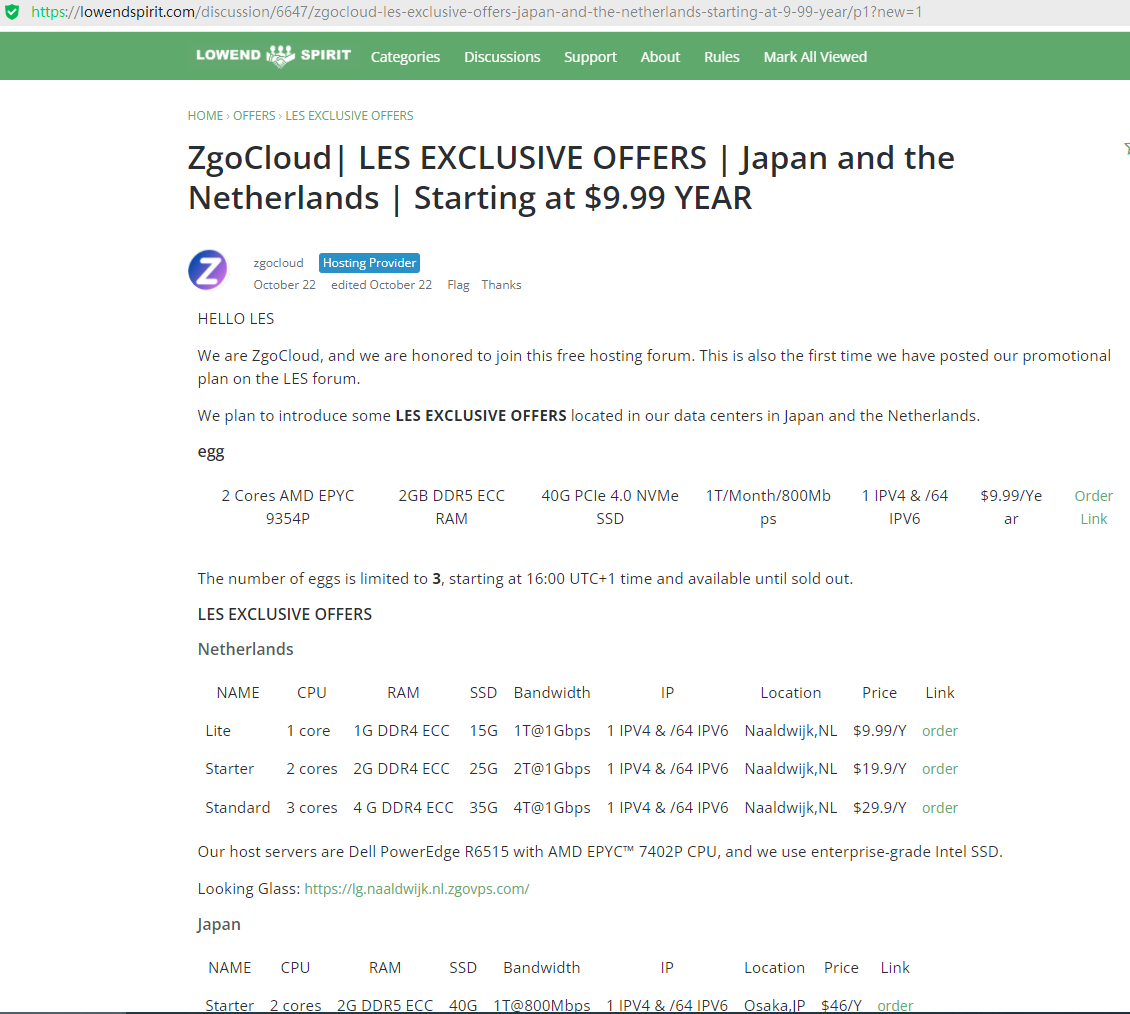This screenshot has height=1014, width=1130.
Task: Go to the Discussions page
Action: pos(502,57)
